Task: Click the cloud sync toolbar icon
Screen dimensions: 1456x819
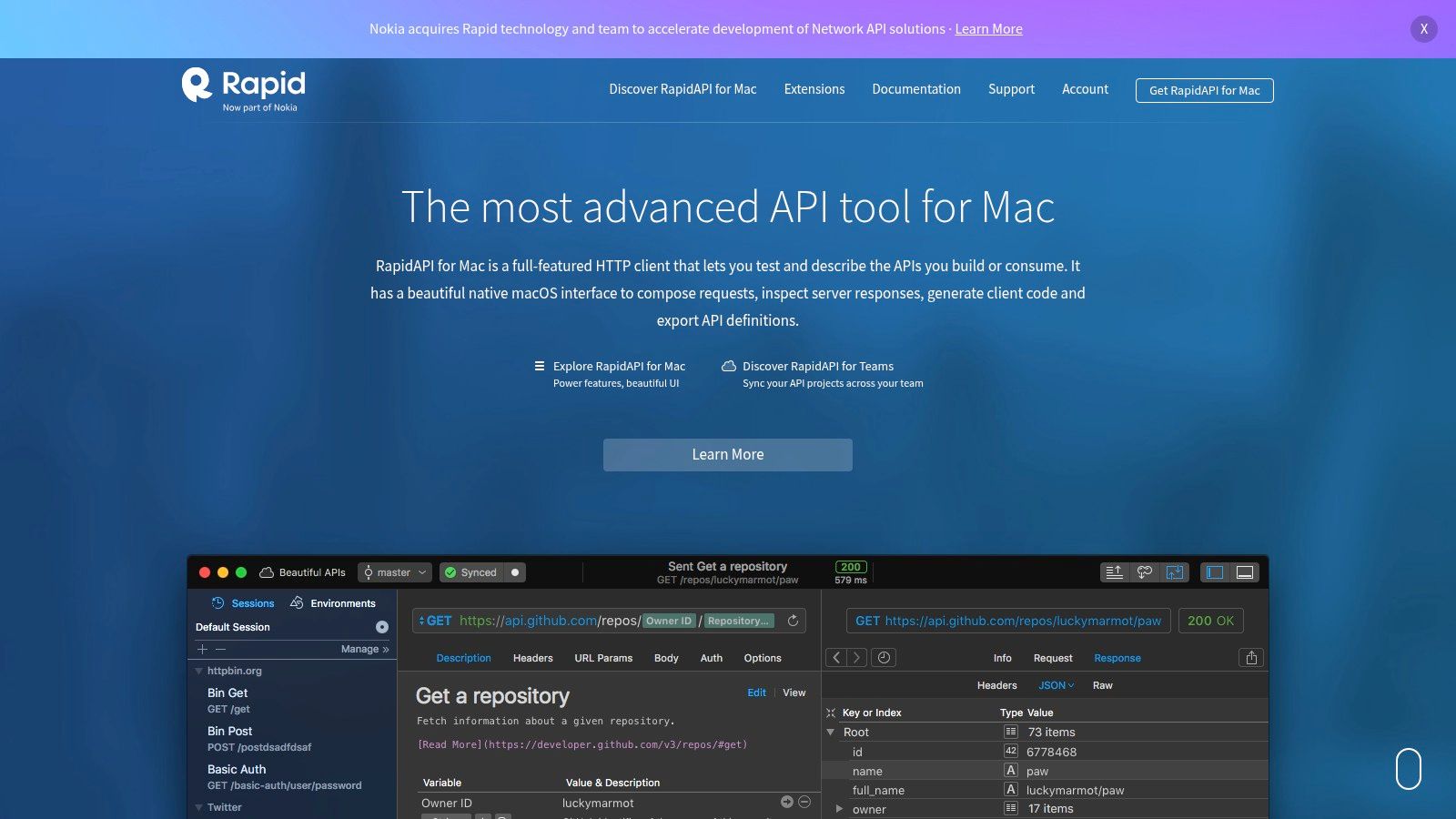Action: tap(1144, 572)
